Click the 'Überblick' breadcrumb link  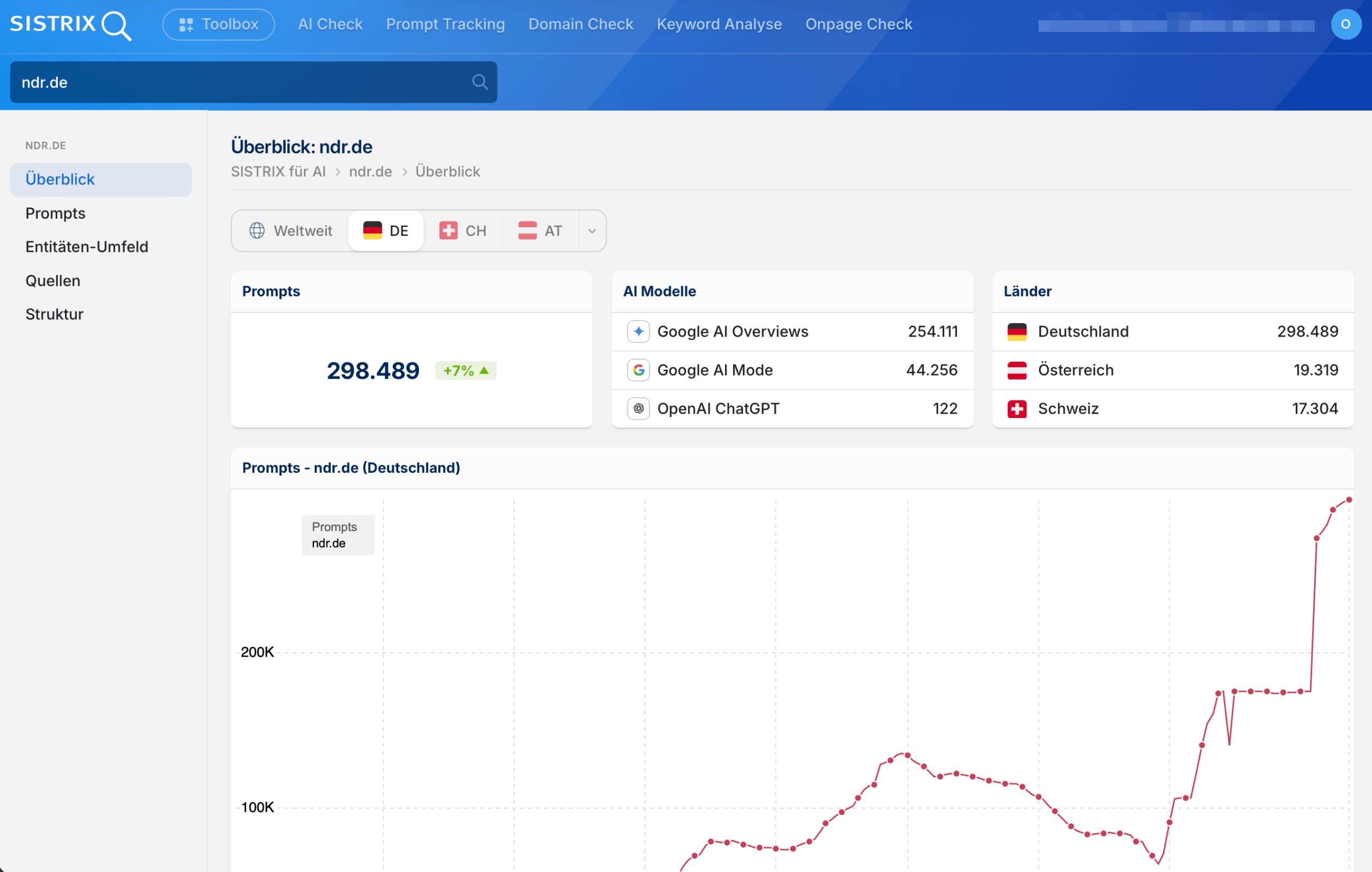(x=448, y=172)
